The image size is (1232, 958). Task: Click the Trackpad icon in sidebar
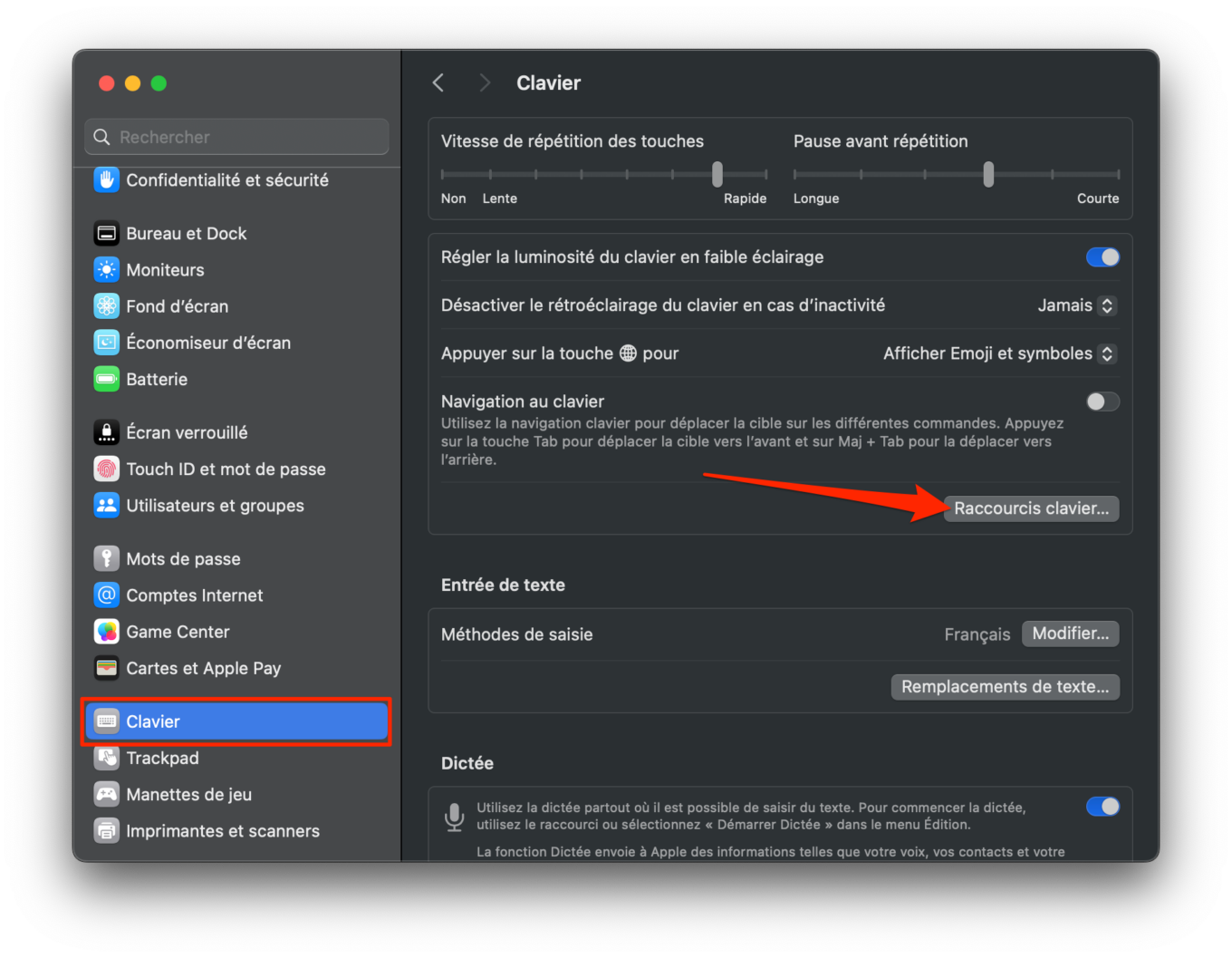pyautogui.click(x=107, y=758)
